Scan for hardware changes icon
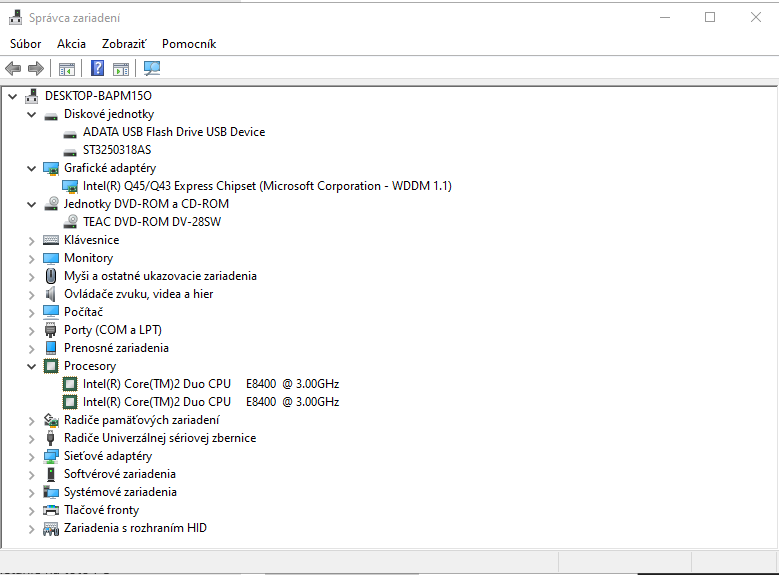The image size is (779, 575). (152, 68)
